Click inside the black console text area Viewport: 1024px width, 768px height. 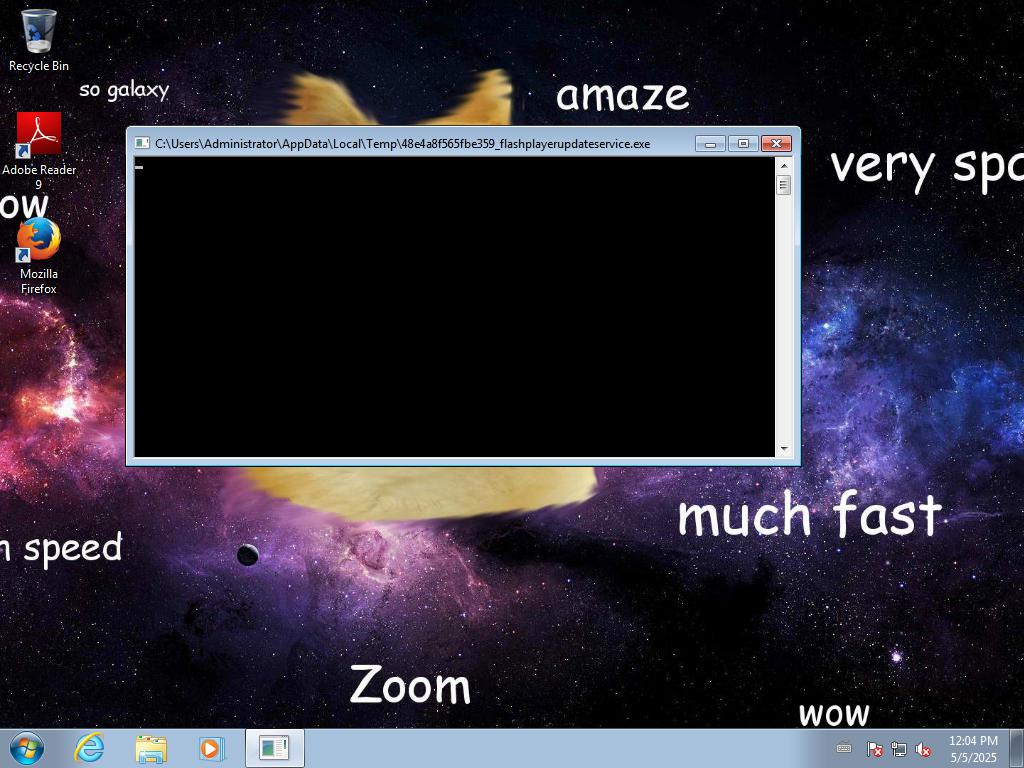tap(455, 310)
